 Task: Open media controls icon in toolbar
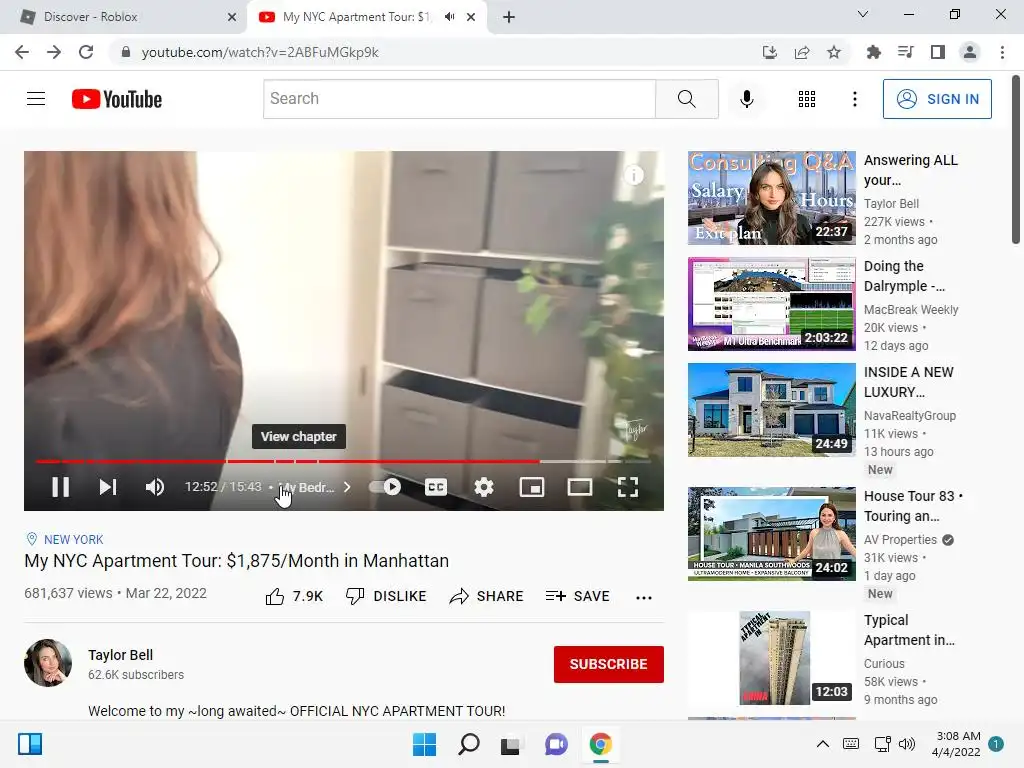[905, 52]
